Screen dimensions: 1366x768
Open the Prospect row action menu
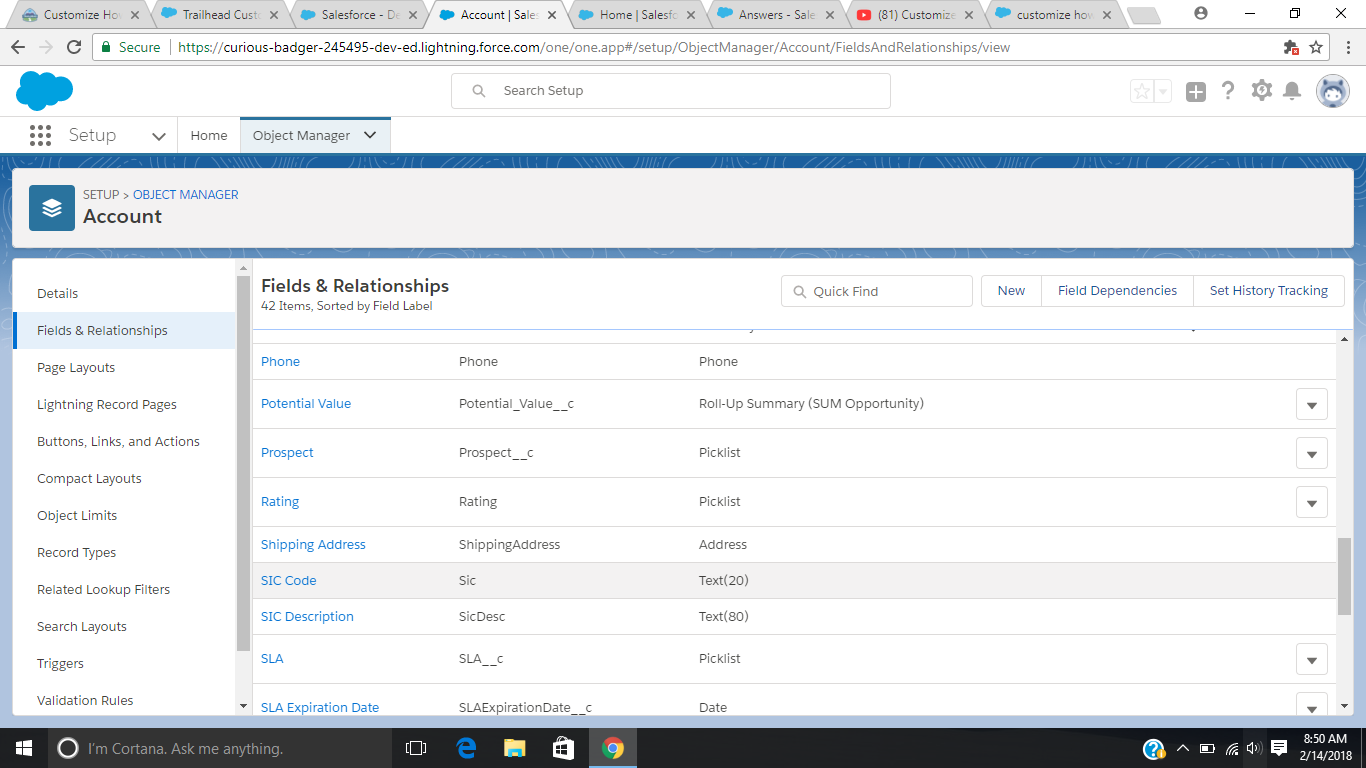[1311, 454]
